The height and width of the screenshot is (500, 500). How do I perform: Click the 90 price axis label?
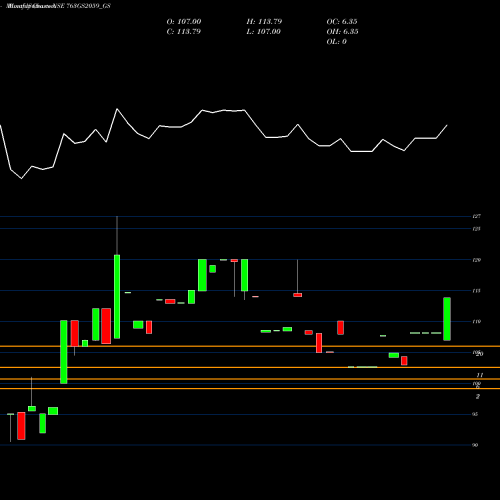[475, 445]
